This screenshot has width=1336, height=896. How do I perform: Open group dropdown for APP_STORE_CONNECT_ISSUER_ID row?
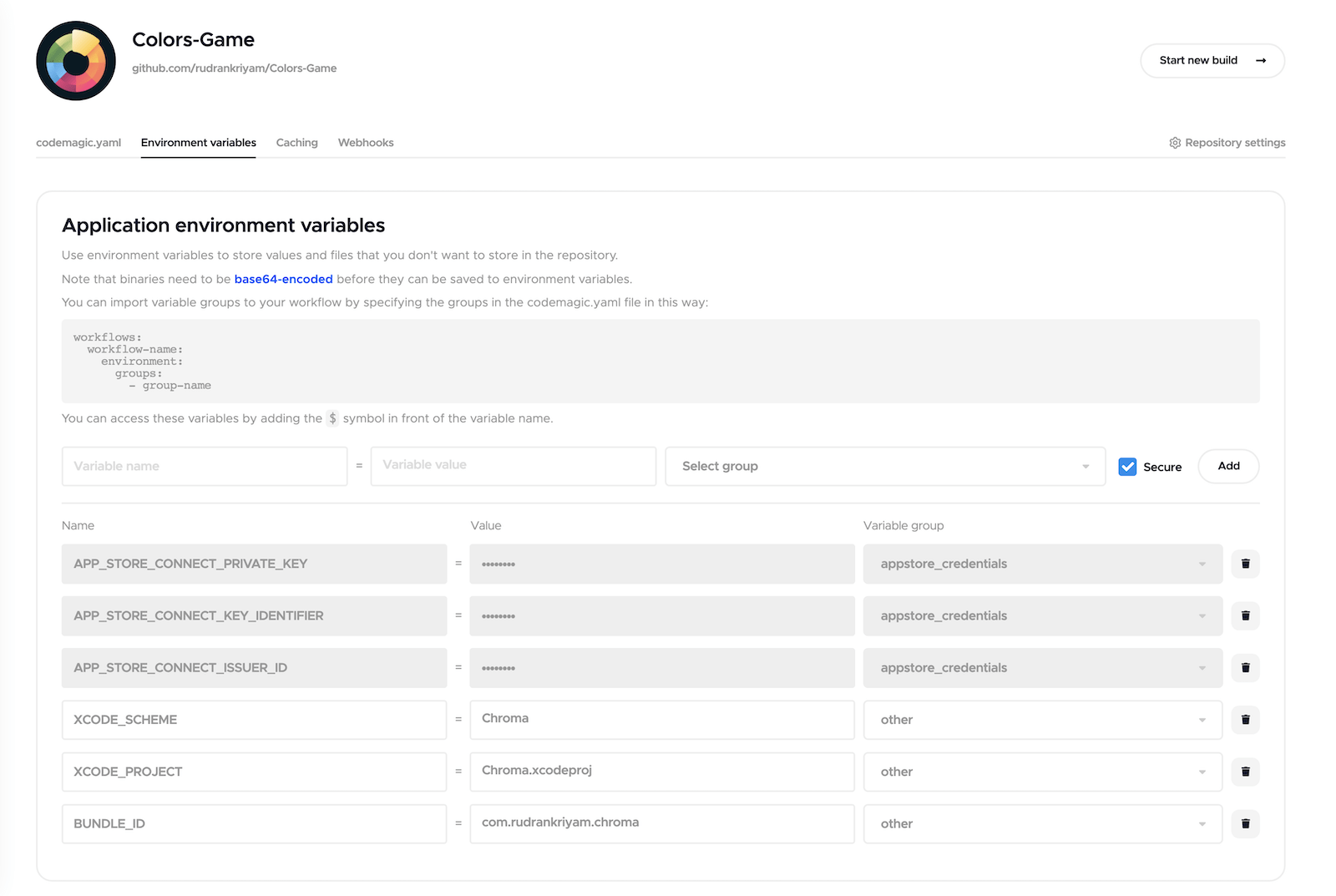click(1043, 667)
